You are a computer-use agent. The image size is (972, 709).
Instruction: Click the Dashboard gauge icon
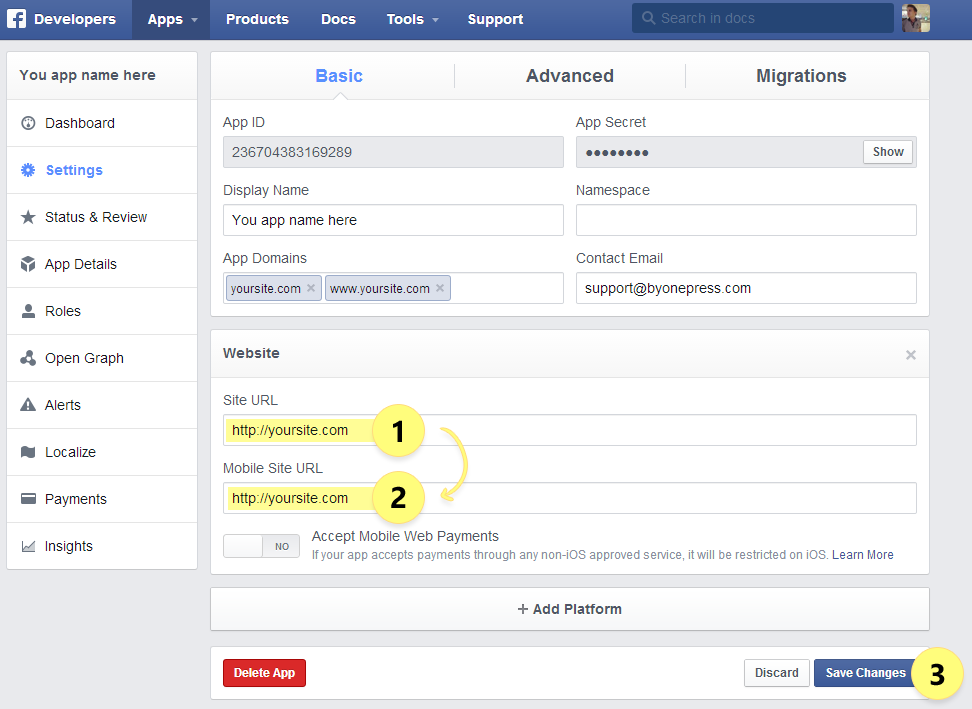click(28, 123)
